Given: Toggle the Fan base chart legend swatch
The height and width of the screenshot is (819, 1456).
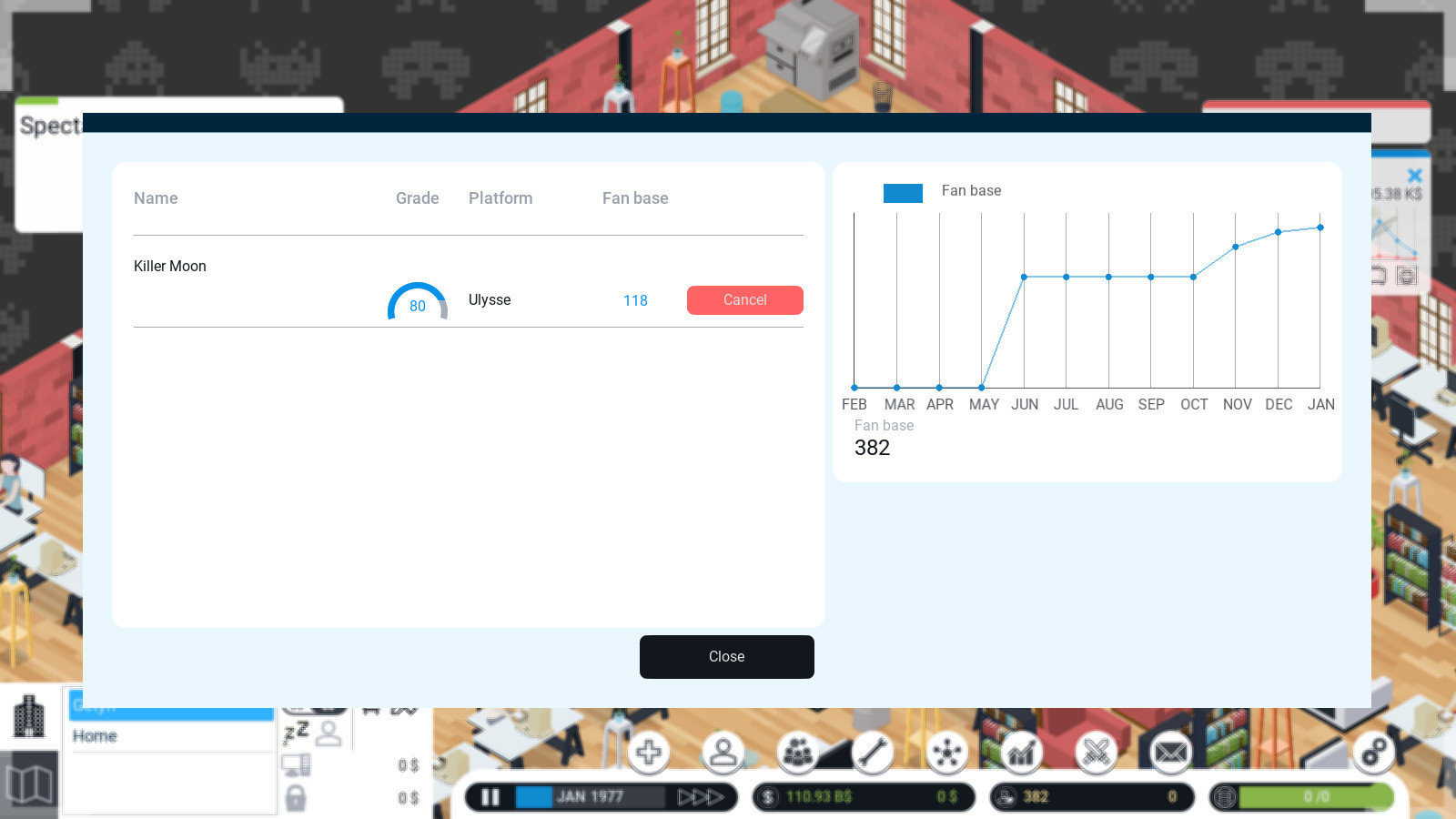Looking at the screenshot, I should [x=903, y=192].
